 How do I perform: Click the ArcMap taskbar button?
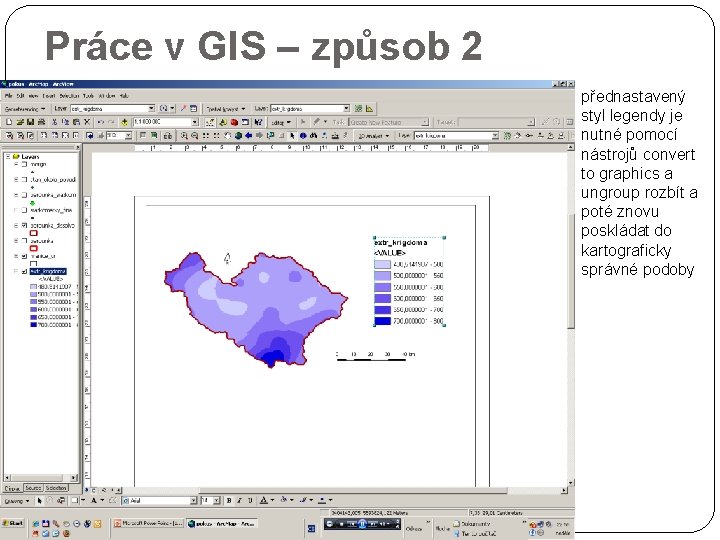pyautogui.click(x=222, y=523)
